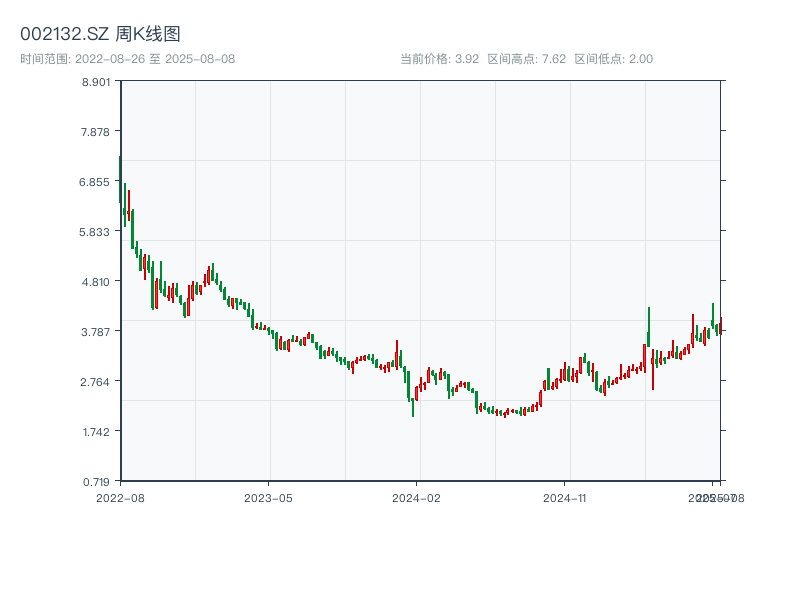Click the 当前价格 3.92 label
This screenshot has height=600, width=800.
(439, 59)
